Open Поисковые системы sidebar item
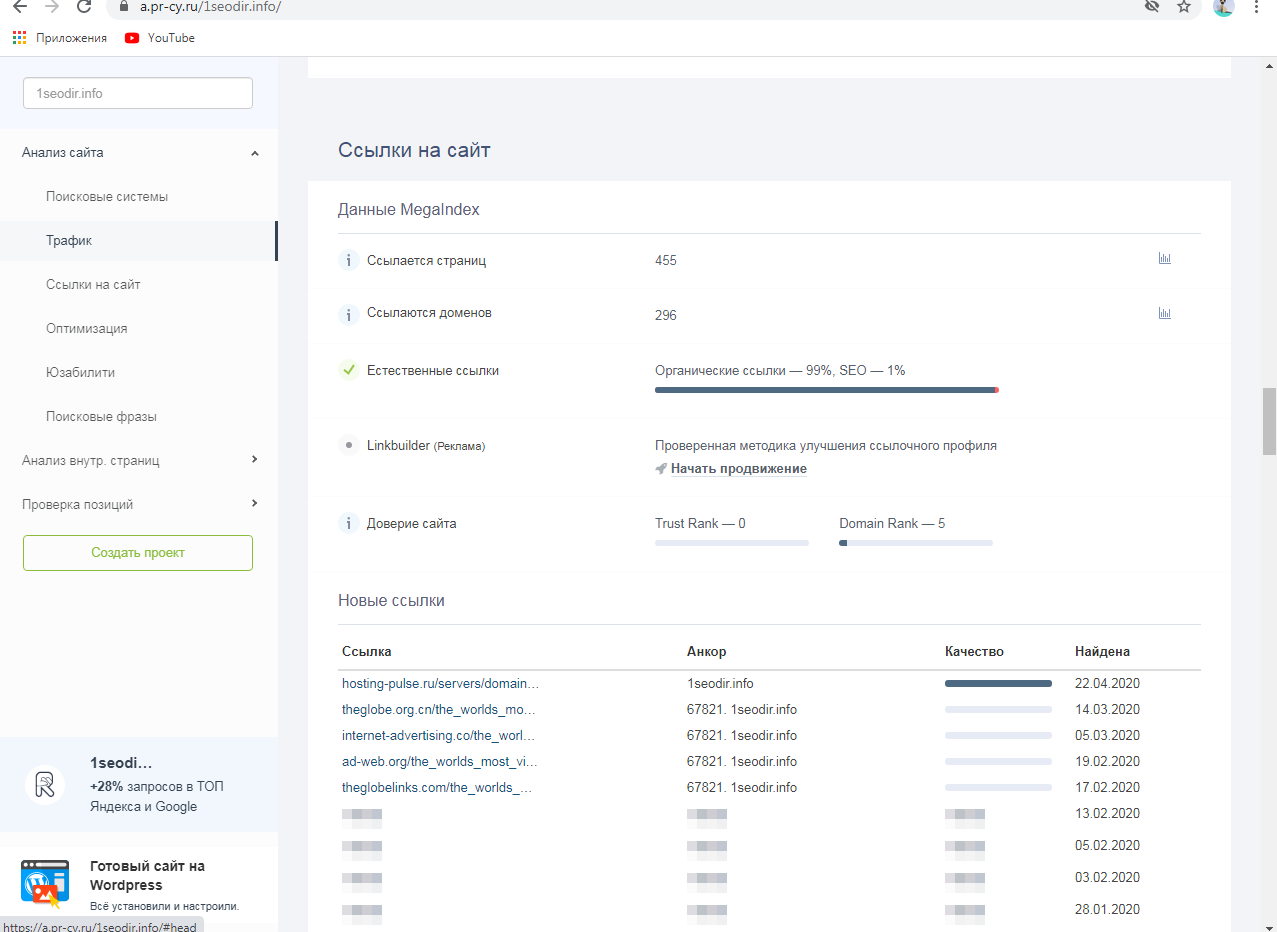 (107, 197)
